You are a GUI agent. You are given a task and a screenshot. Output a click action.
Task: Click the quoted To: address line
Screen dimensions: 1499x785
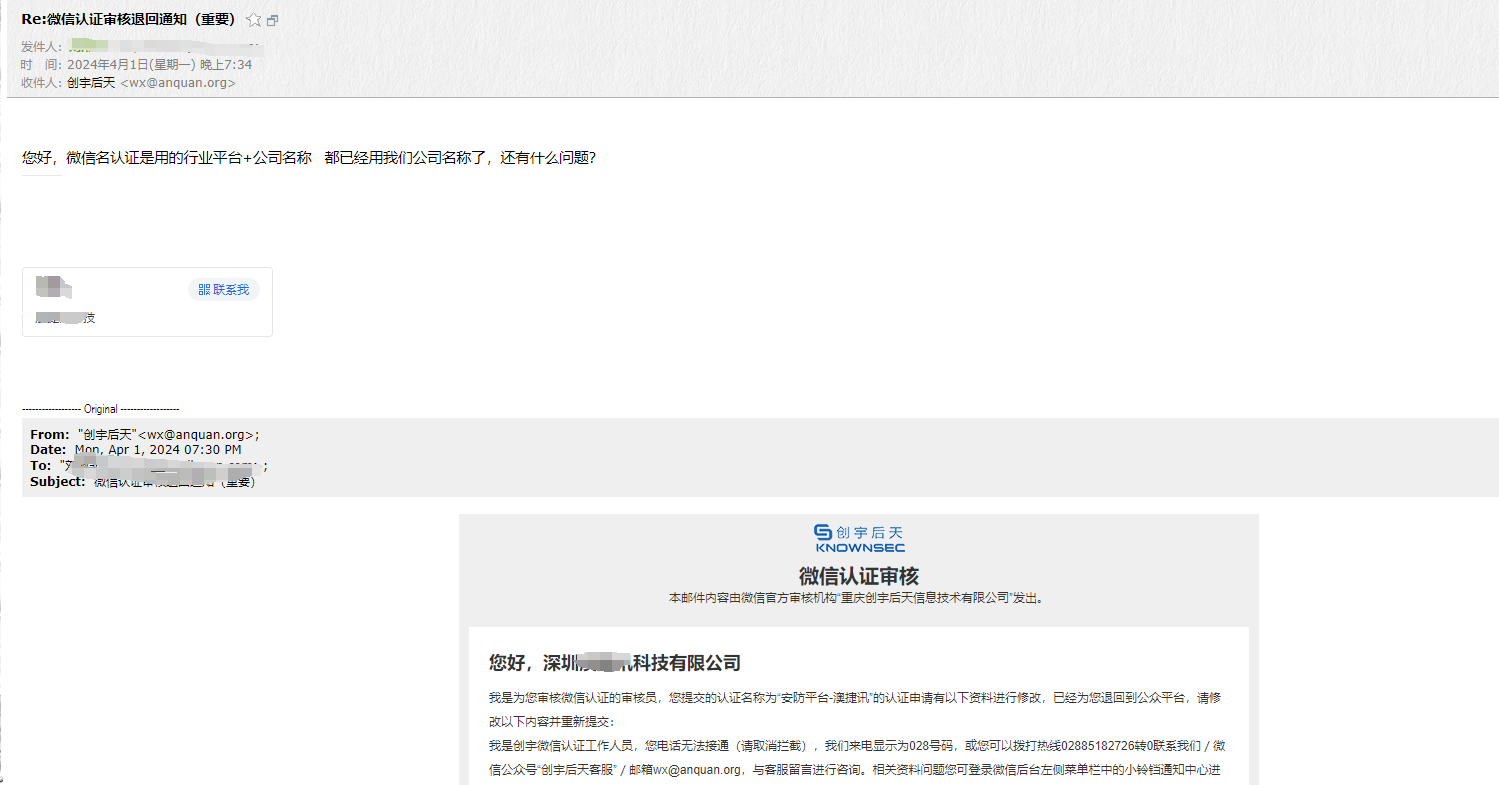[149, 466]
